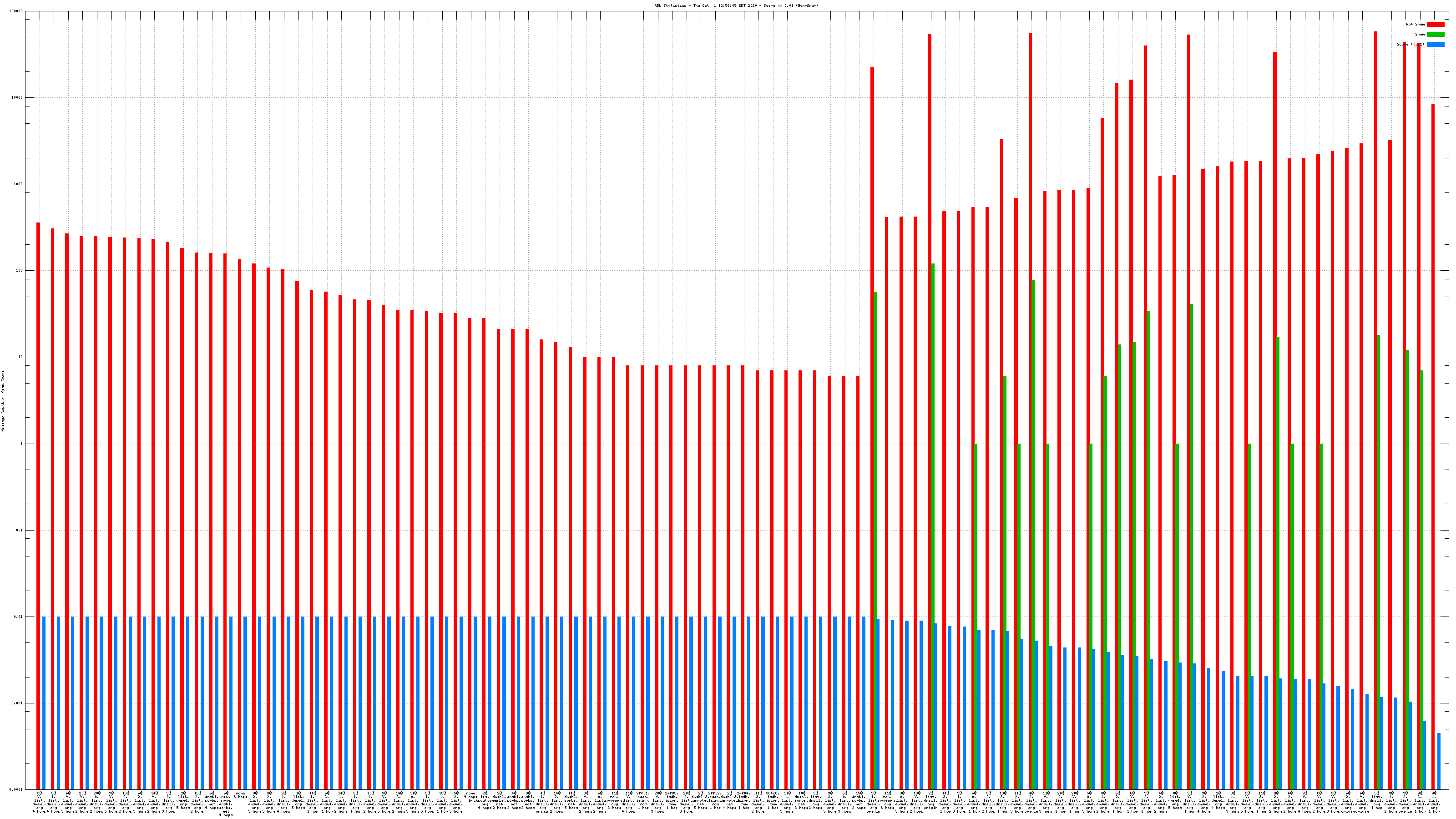
Task: Click the red Not Spam legend swatch
Action: 1435,24
